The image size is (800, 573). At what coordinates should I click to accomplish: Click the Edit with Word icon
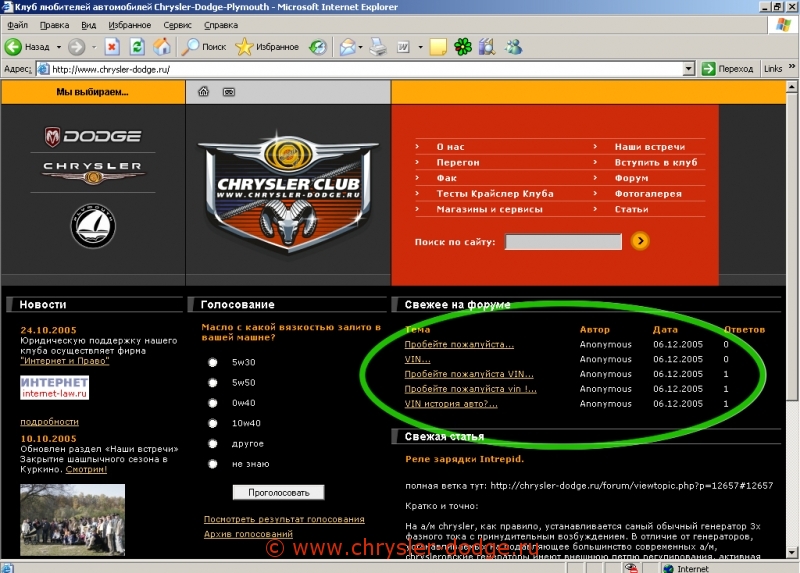tap(403, 47)
